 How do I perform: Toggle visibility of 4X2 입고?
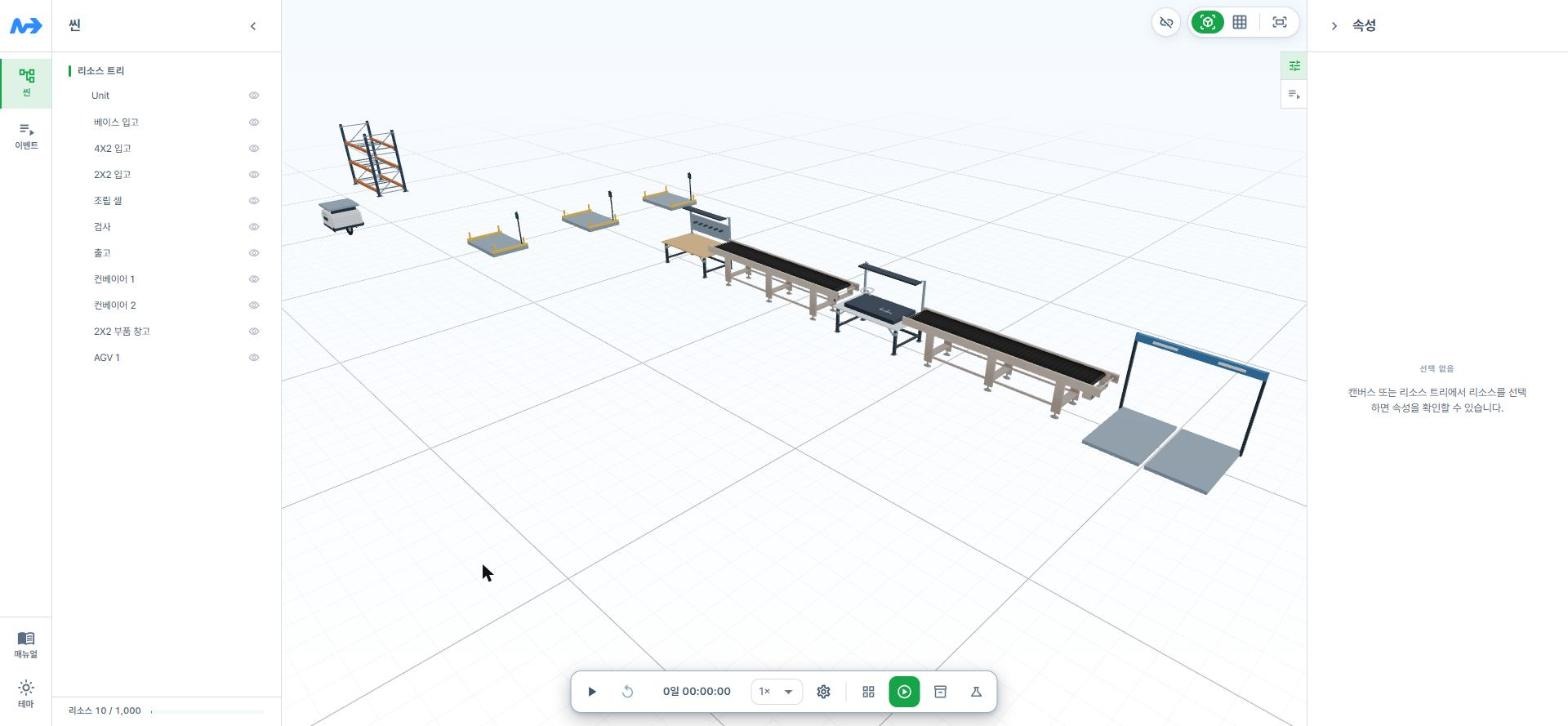tap(254, 148)
